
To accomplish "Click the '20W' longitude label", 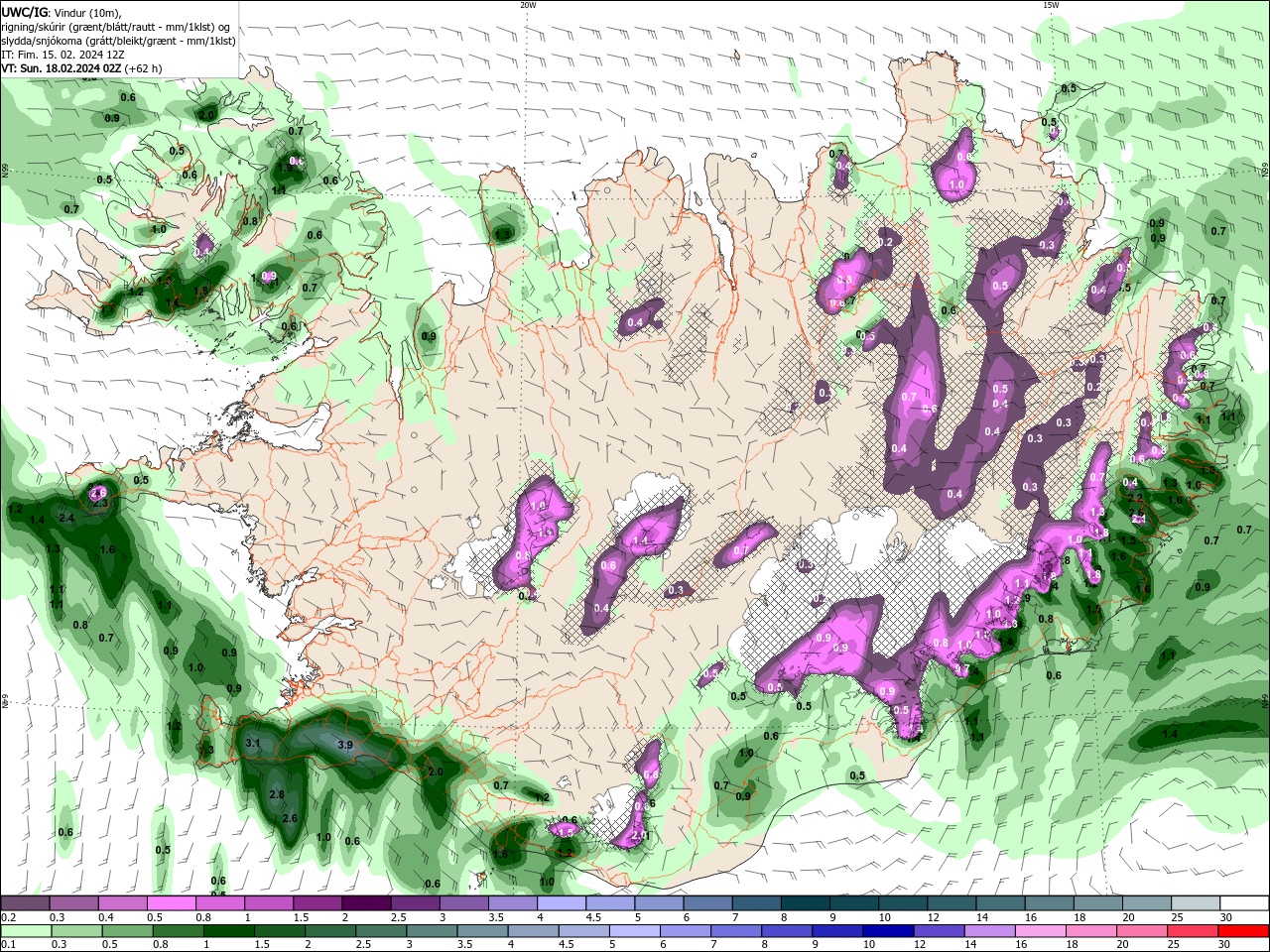I will click(x=528, y=5).
